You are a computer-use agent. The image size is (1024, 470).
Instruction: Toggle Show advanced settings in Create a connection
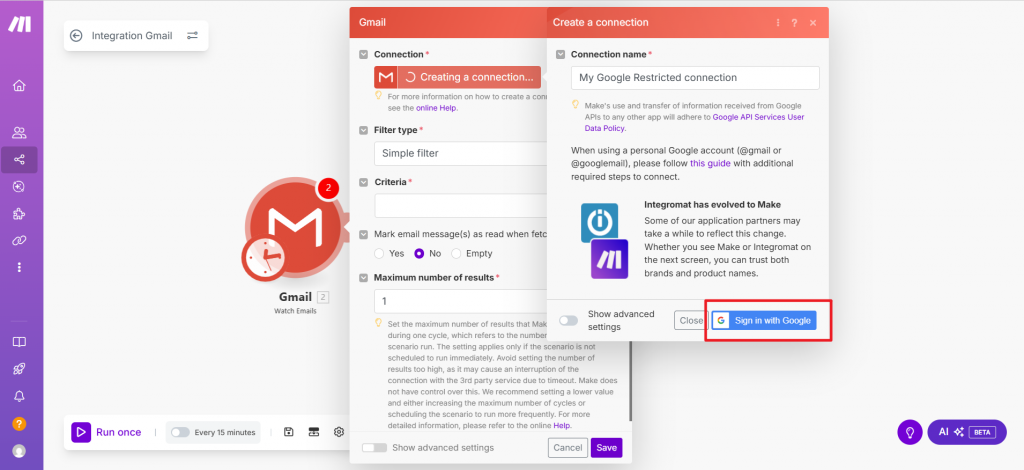(x=568, y=321)
